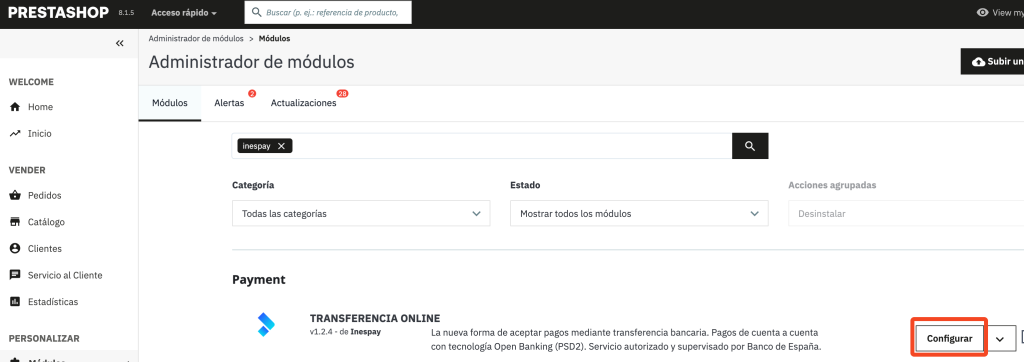Click the Home house icon
This screenshot has height=362, width=1024.
15,107
